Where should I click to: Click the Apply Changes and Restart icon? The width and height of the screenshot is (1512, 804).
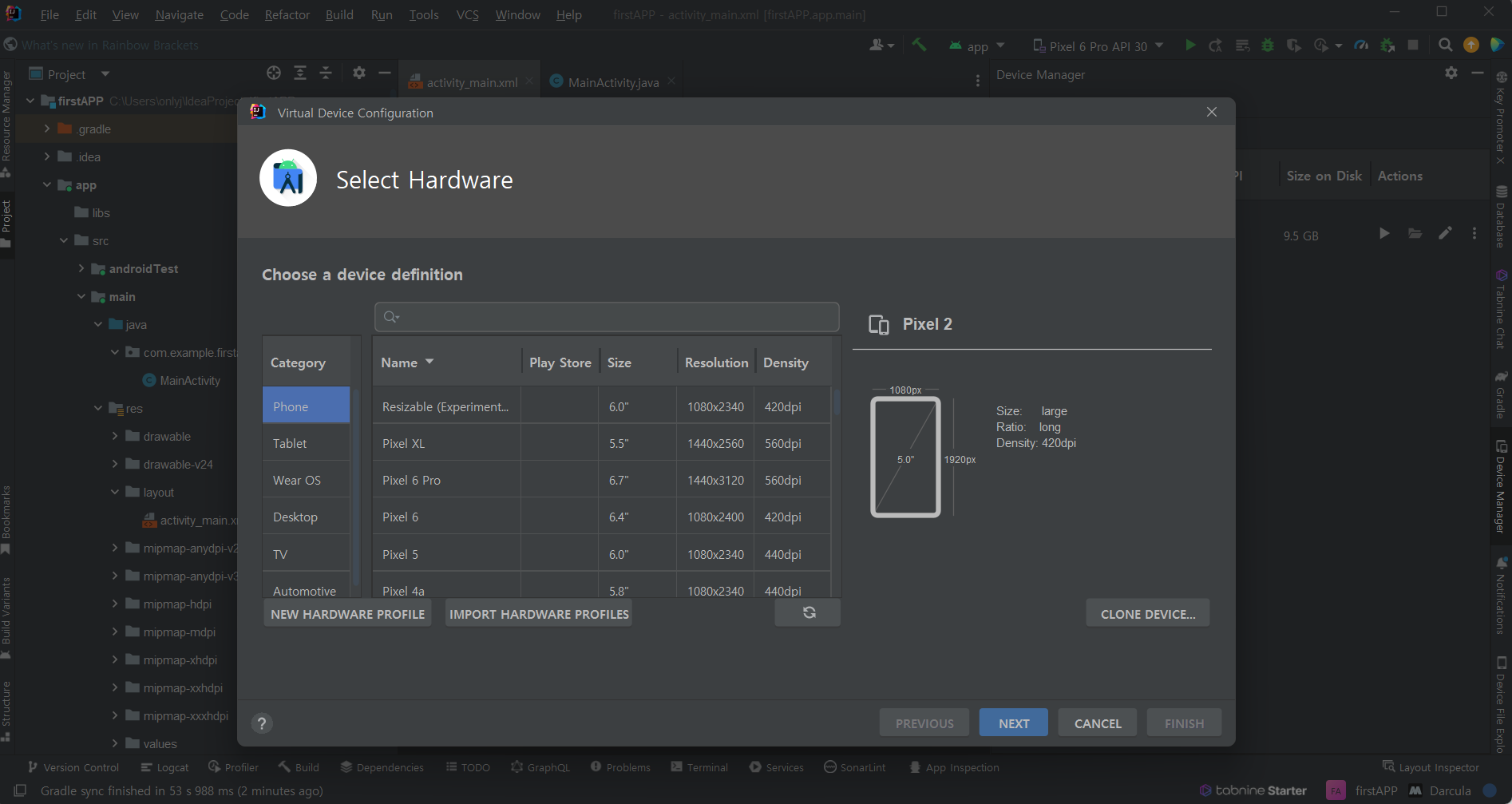(x=1216, y=46)
